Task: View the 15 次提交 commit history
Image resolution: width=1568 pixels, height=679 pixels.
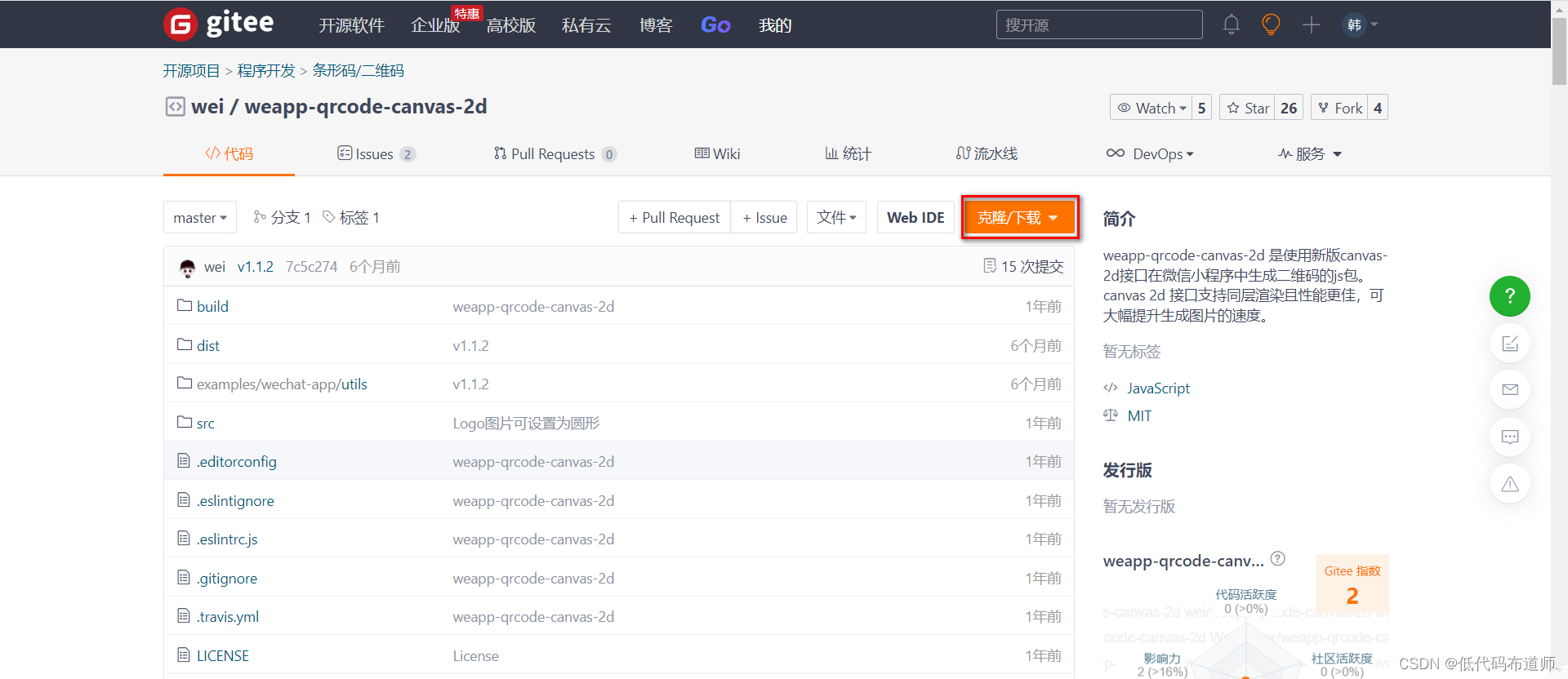Action: point(1023,267)
